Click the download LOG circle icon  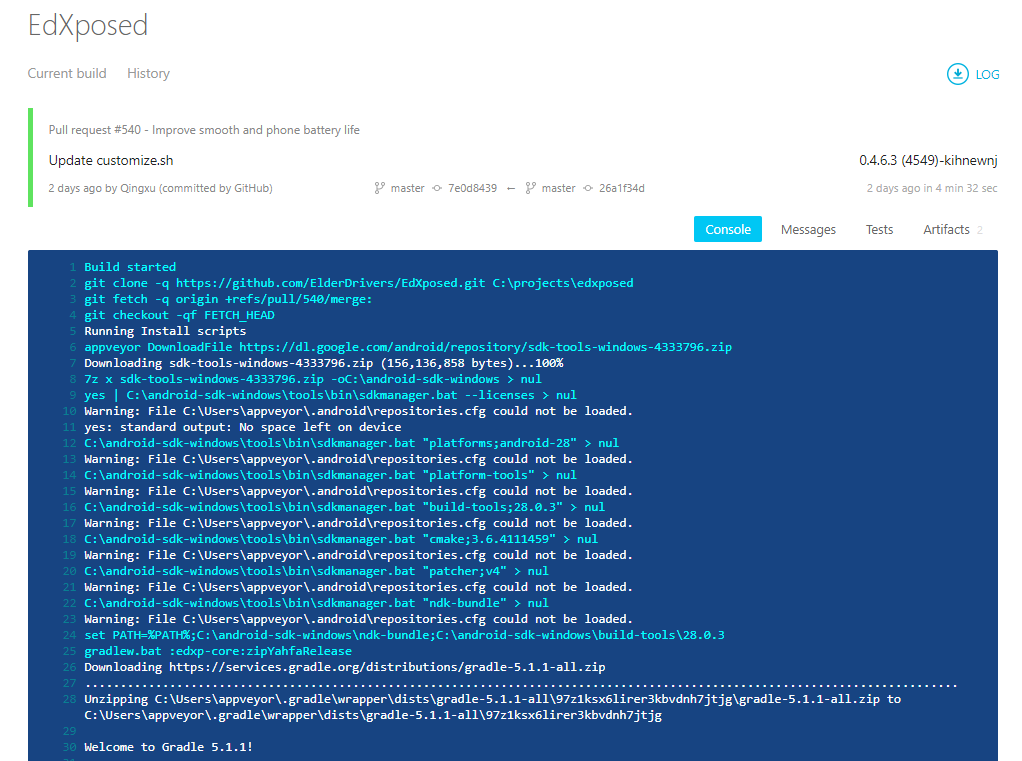(x=957, y=74)
